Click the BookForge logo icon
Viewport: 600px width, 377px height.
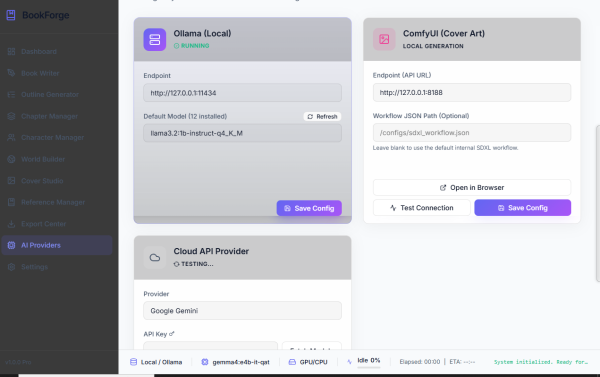pos(11,15)
